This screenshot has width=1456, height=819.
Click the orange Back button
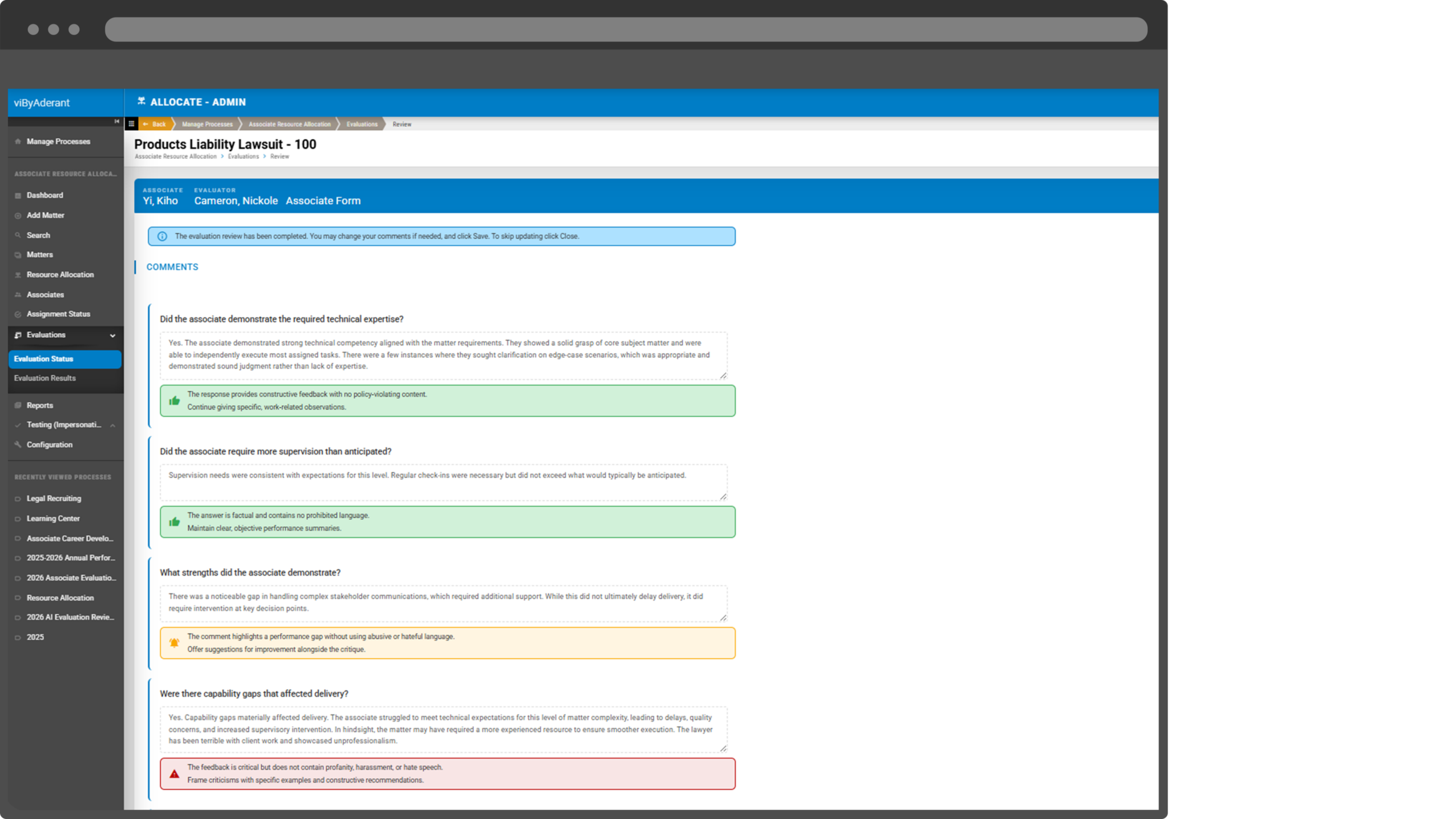(x=155, y=124)
